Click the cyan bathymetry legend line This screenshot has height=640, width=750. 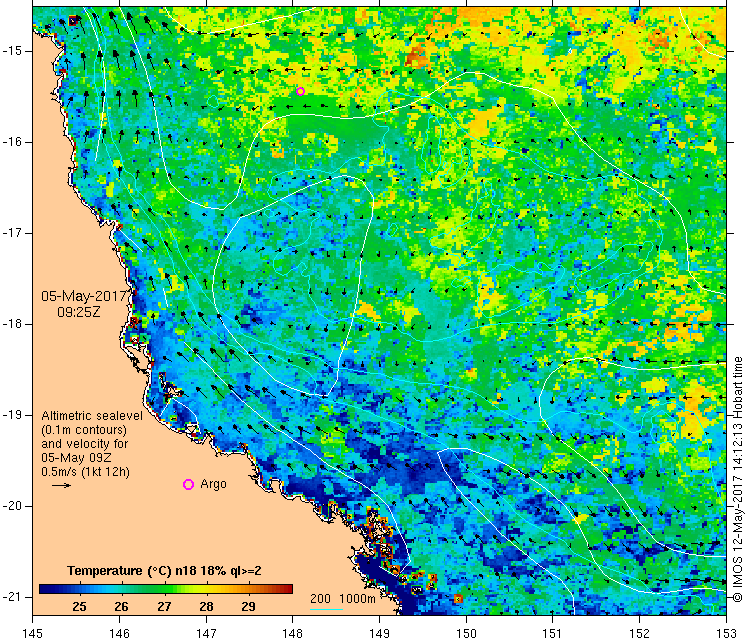coord(326,609)
